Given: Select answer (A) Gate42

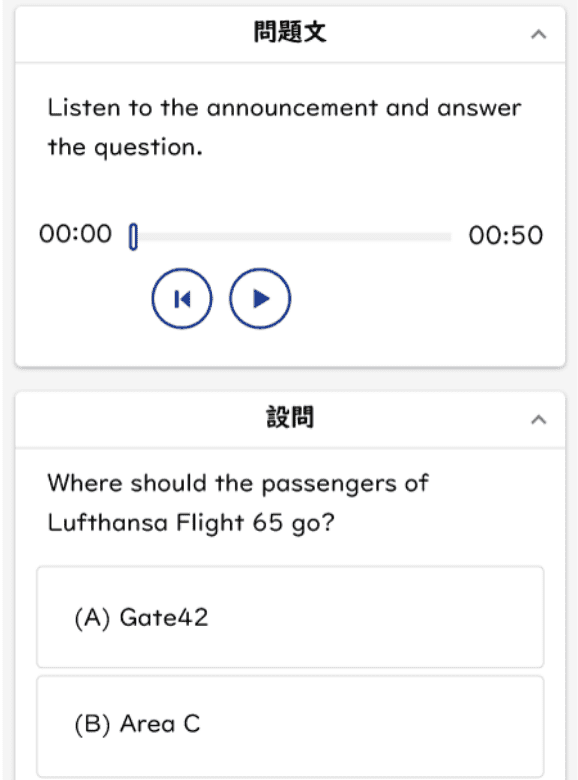Looking at the screenshot, I should [290, 617].
